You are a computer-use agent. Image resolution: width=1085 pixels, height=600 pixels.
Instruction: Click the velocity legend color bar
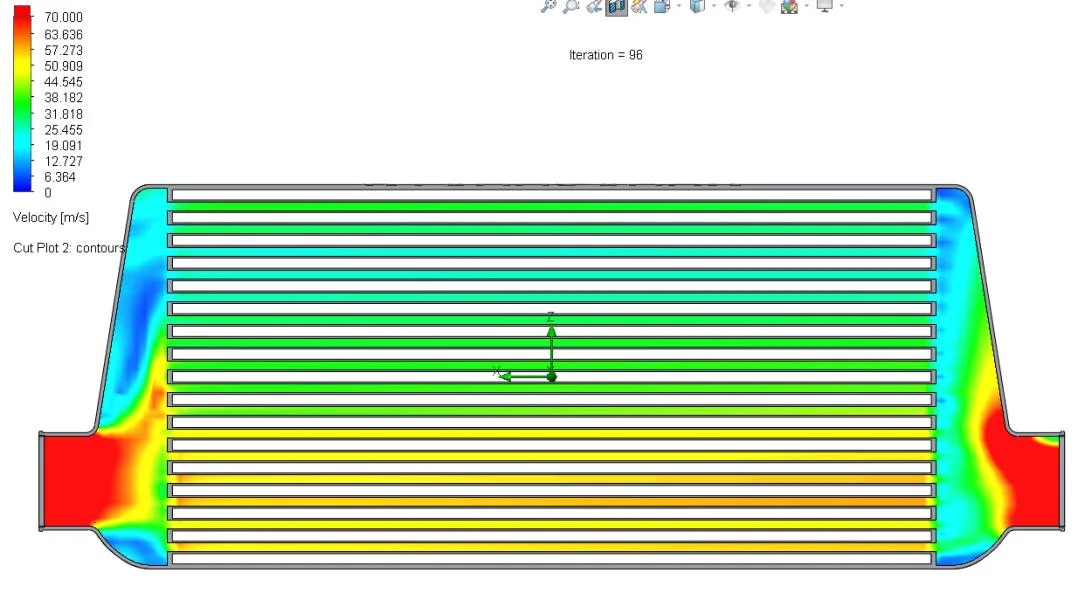(22, 98)
